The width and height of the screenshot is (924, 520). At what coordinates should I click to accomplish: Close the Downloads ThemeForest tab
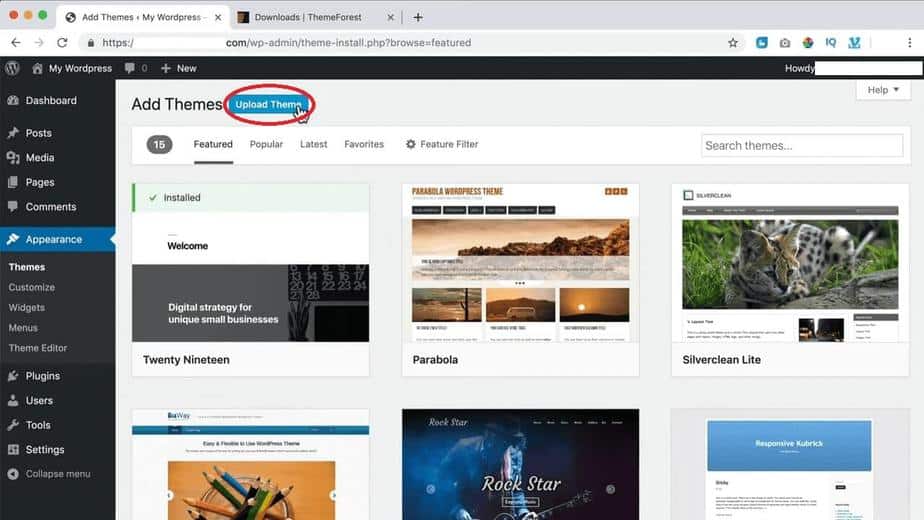(390, 18)
